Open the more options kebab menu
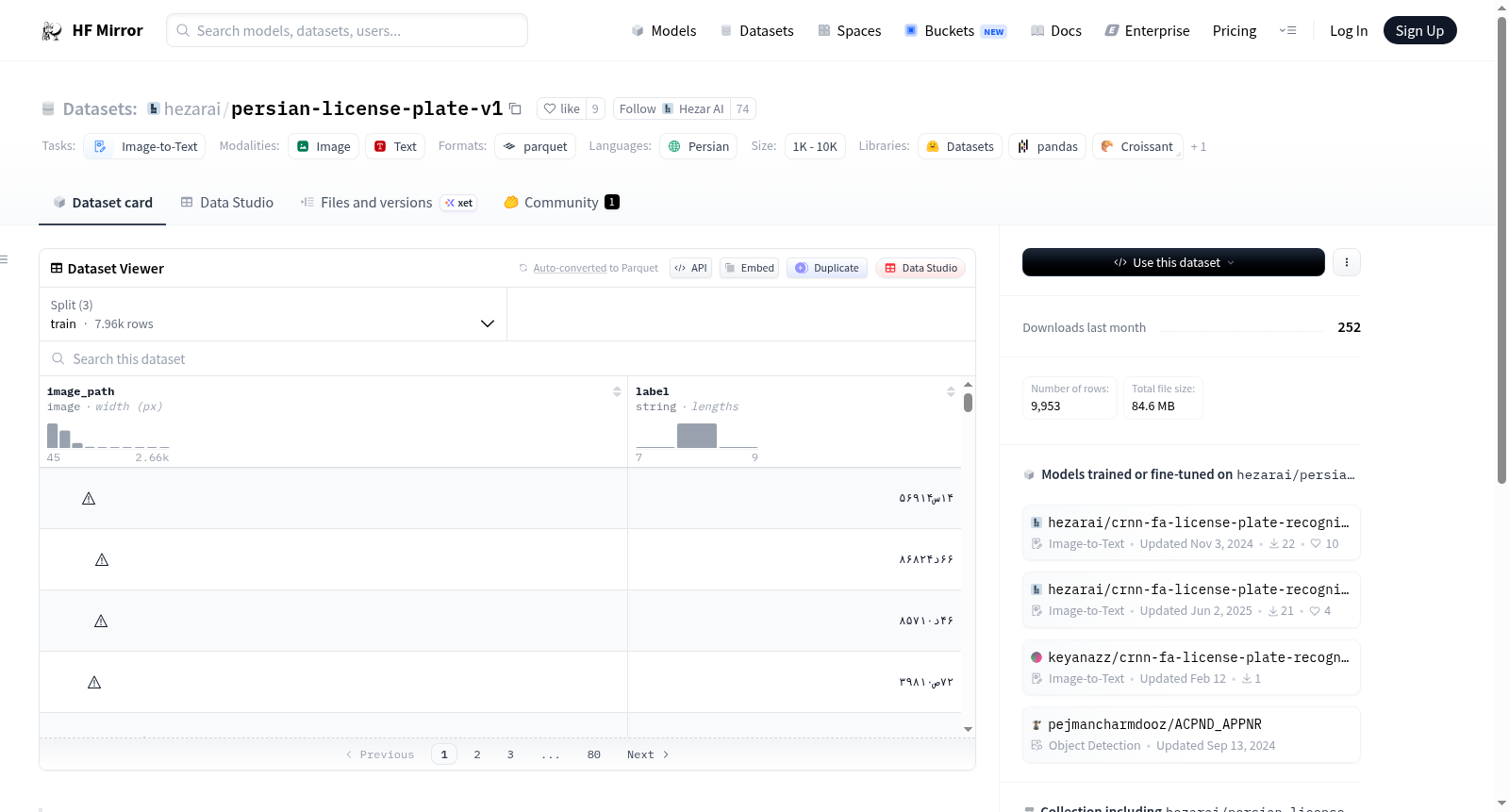Screen dimensions: 1509x812 click(x=1347, y=262)
